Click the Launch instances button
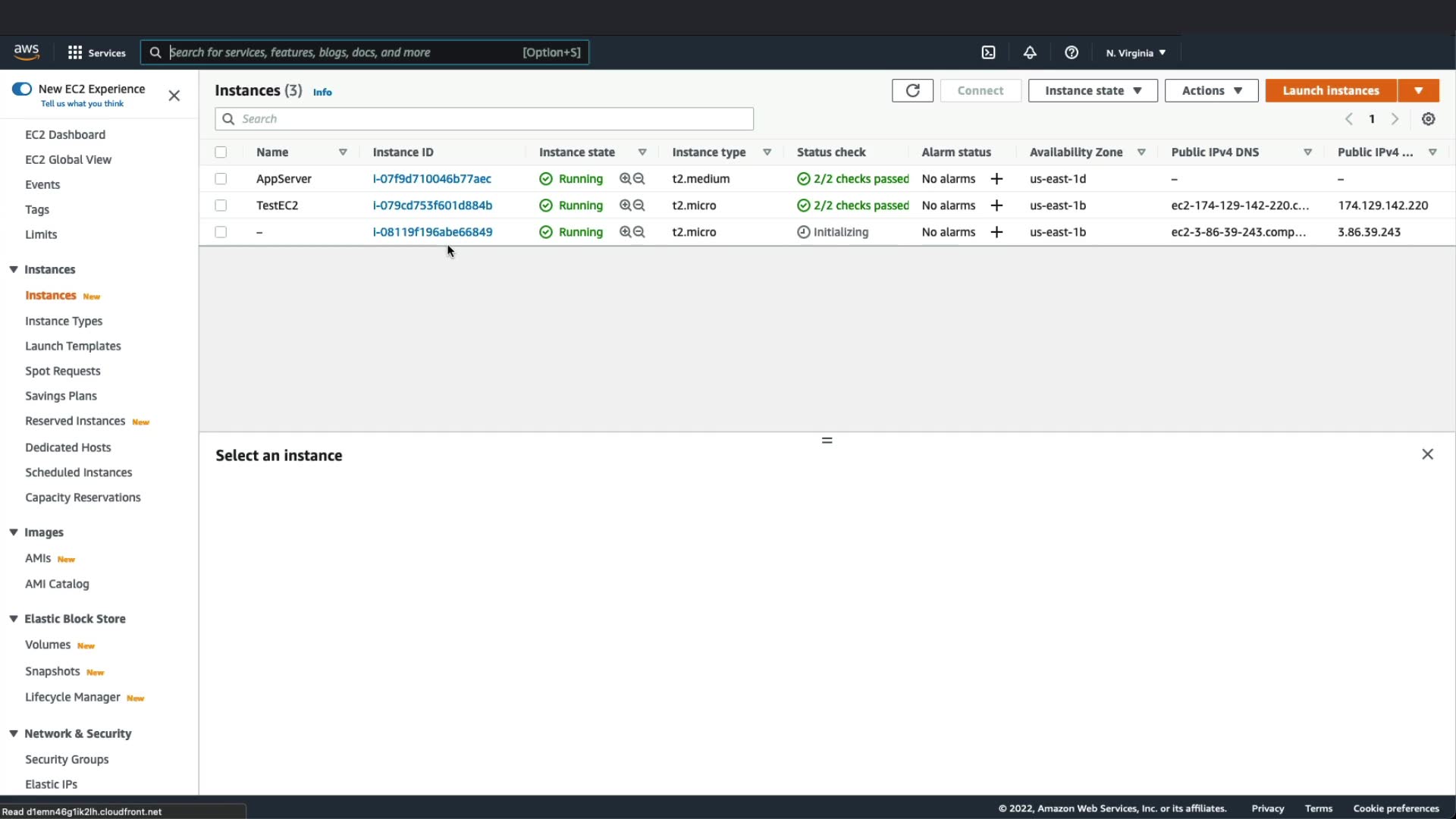Image resolution: width=1456 pixels, height=819 pixels. (x=1330, y=90)
